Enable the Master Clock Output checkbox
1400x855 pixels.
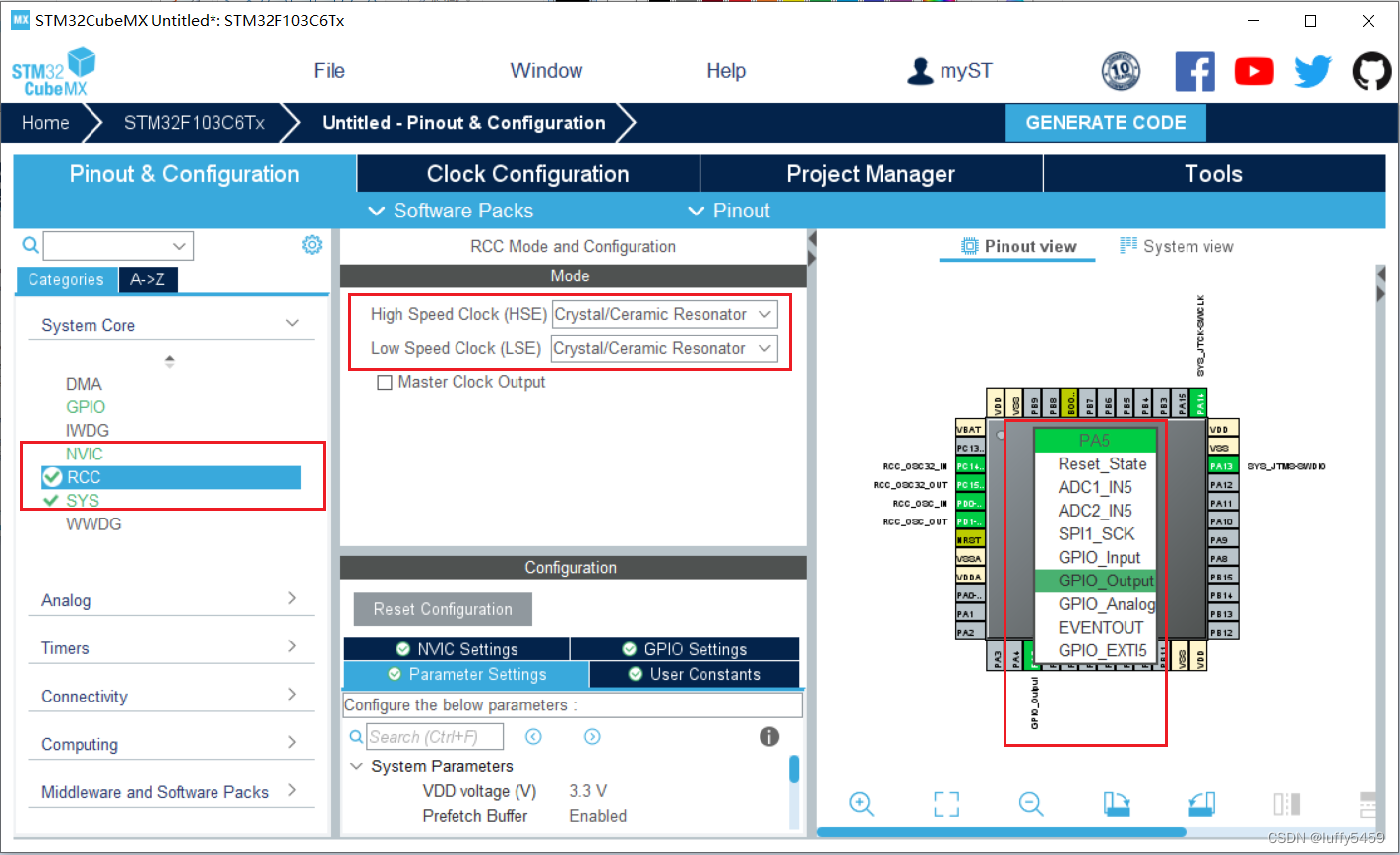385,382
